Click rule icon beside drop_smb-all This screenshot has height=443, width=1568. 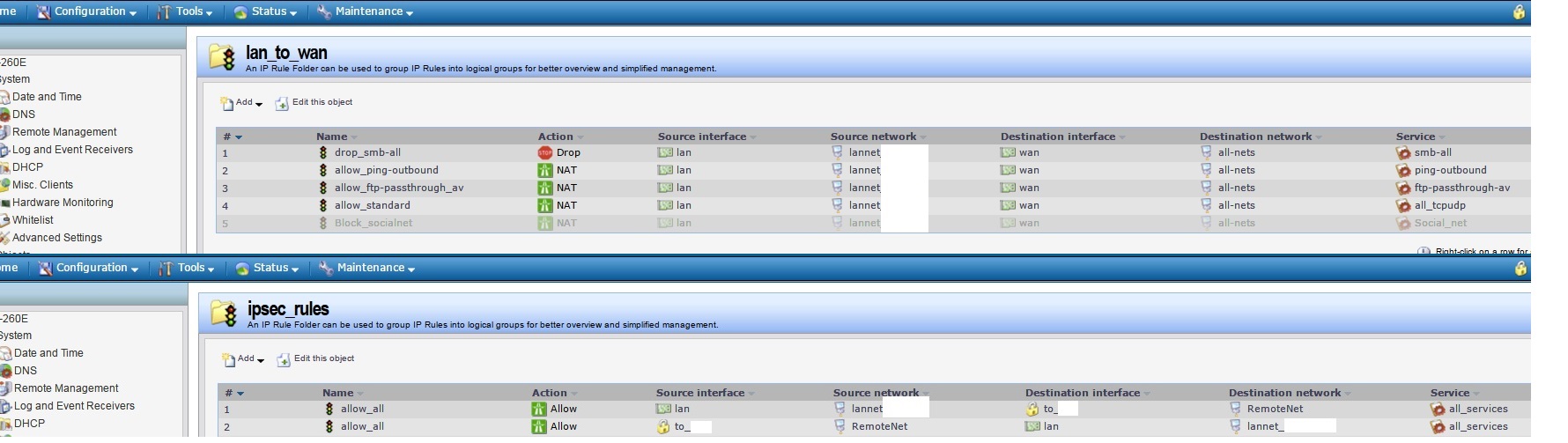tap(323, 153)
